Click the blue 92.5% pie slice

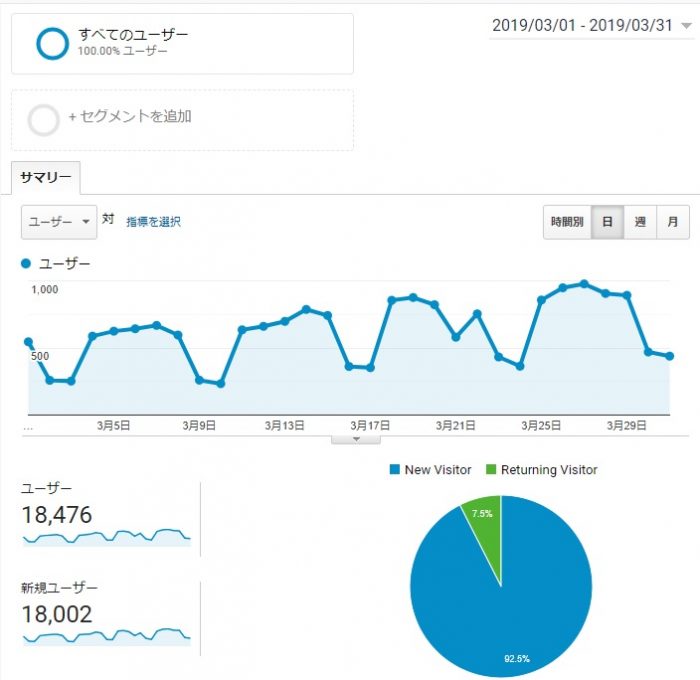point(500,600)
